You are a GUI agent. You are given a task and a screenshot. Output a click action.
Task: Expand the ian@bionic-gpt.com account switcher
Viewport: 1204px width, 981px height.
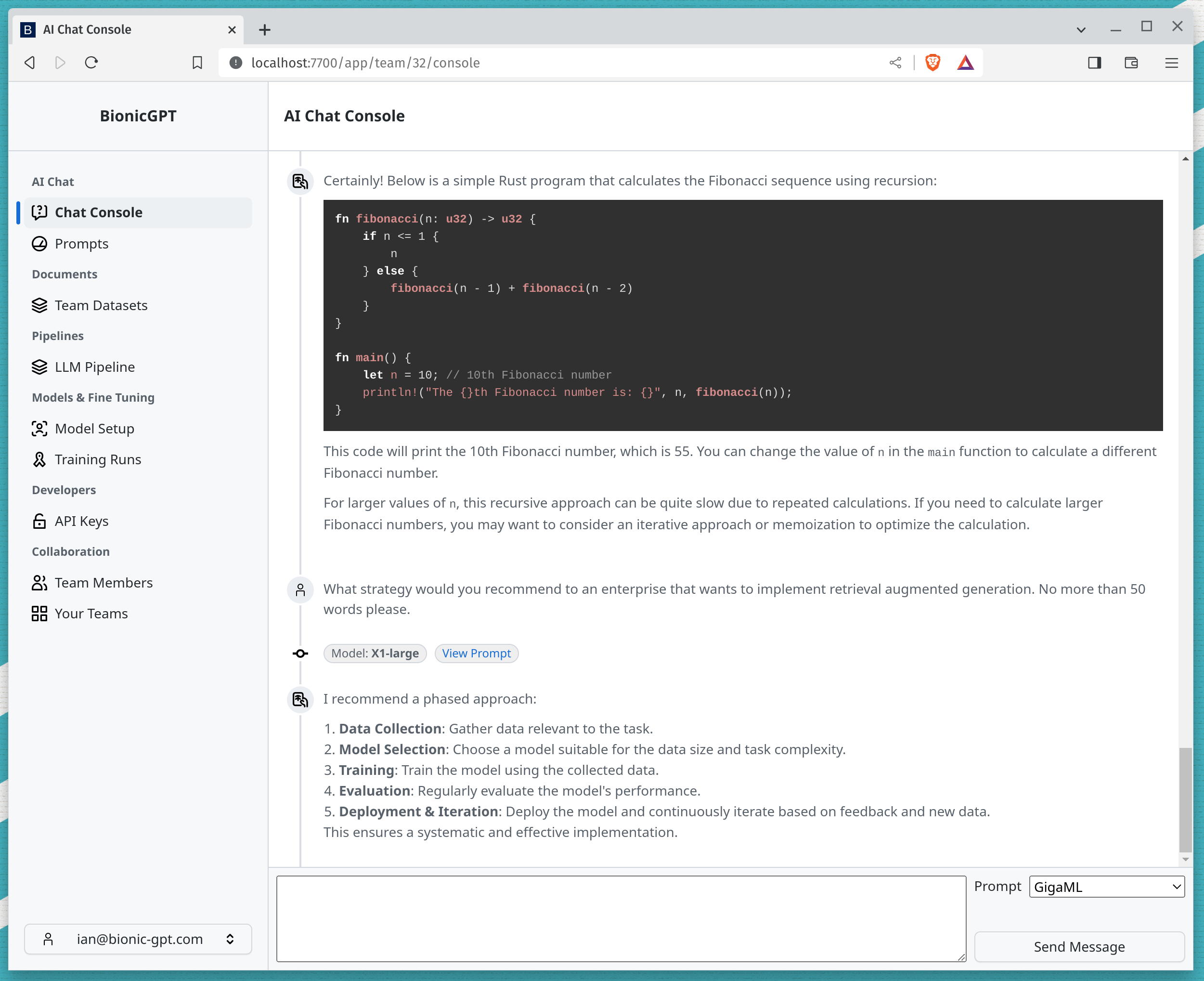[x=138, y=939]
